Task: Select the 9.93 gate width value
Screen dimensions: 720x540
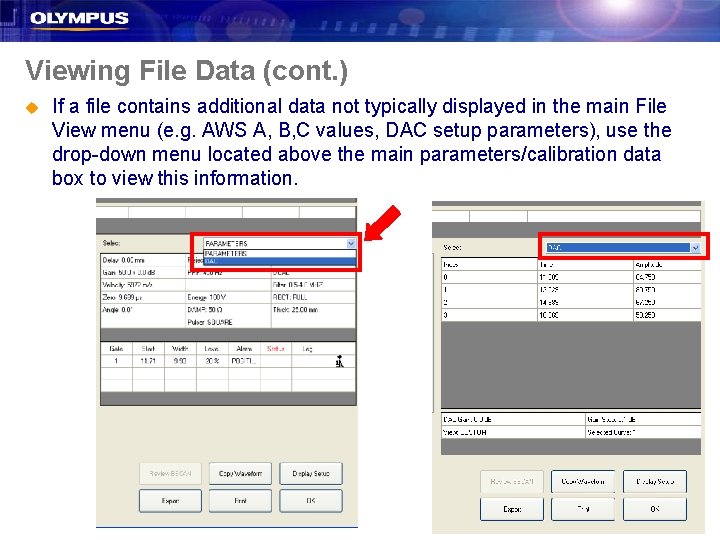Action: pyautogui.click(x=180, y=361)
